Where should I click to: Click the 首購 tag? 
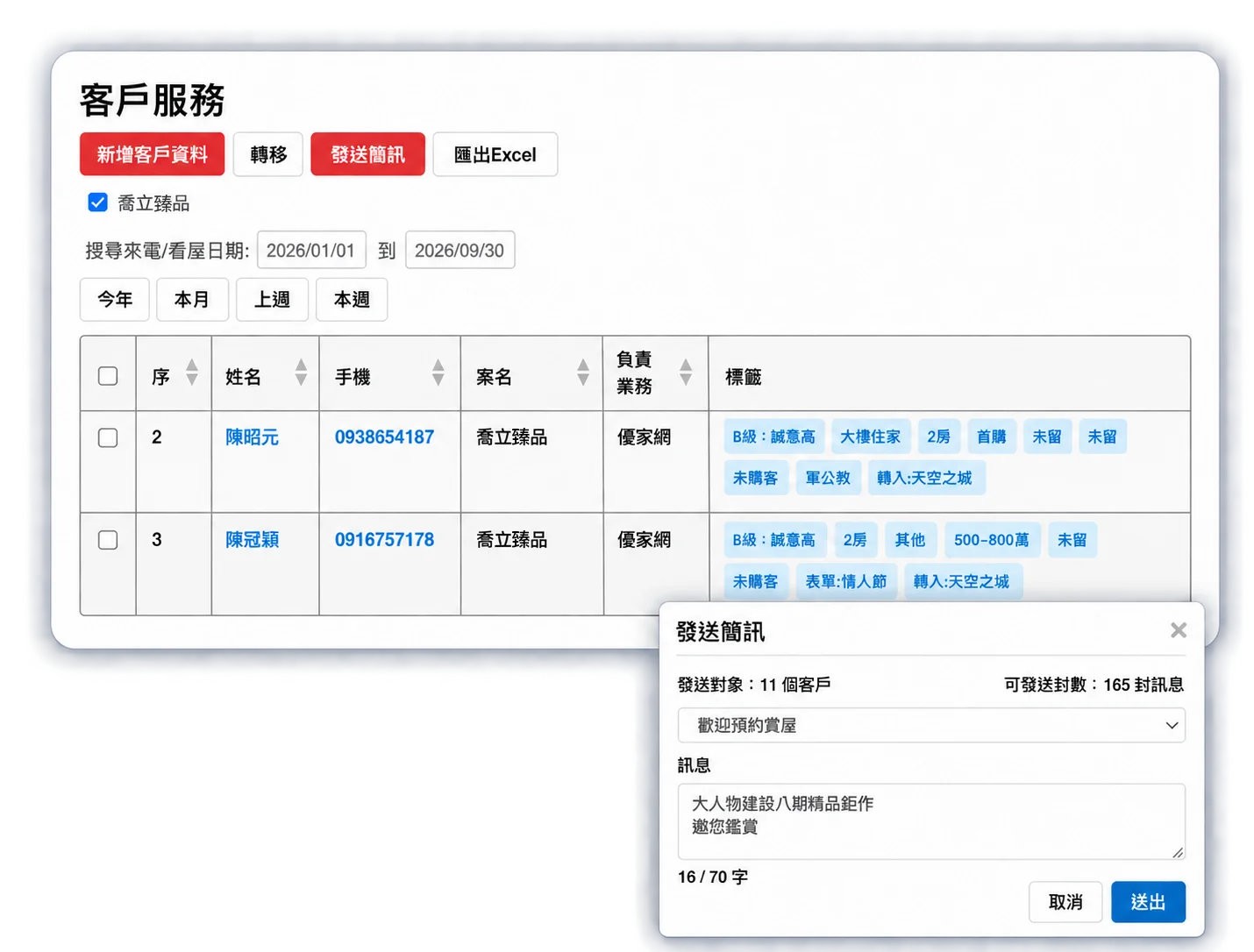click(992, 437)
